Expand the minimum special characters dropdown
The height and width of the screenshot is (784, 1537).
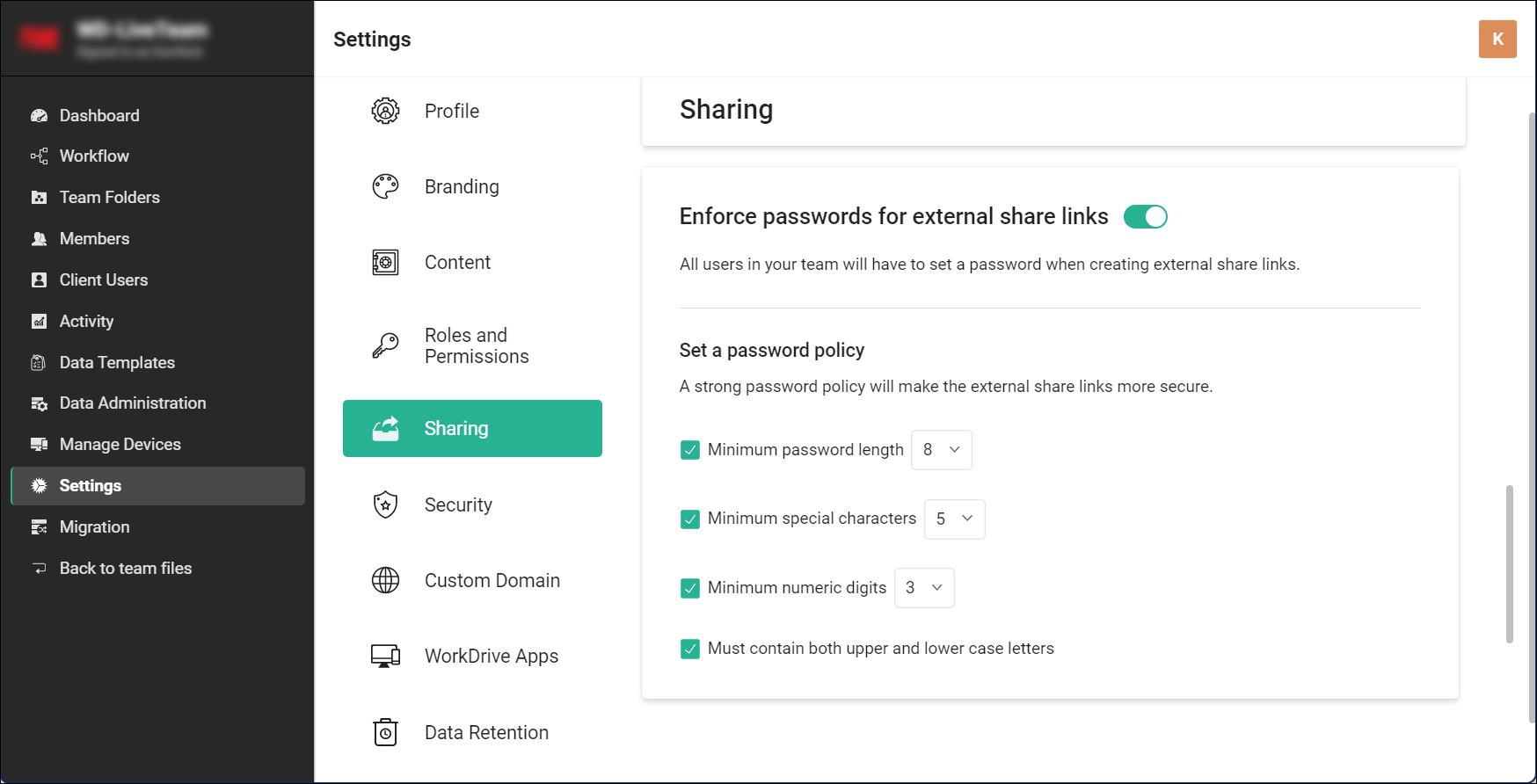[x=954, y=519]
